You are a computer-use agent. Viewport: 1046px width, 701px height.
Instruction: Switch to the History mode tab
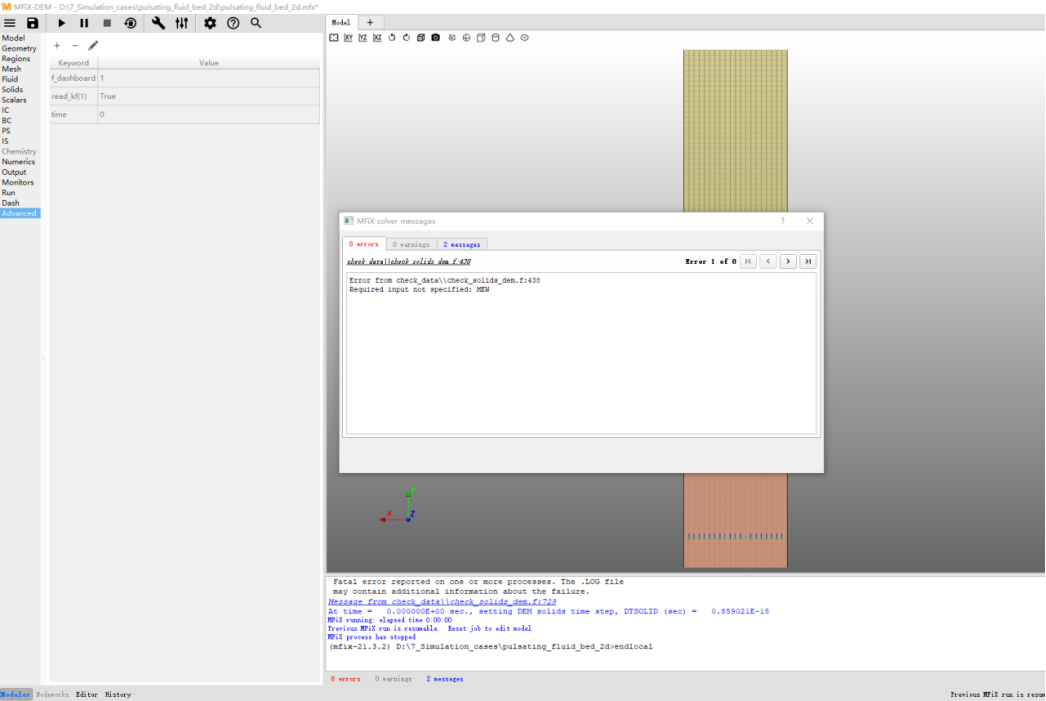coord(118,694)
